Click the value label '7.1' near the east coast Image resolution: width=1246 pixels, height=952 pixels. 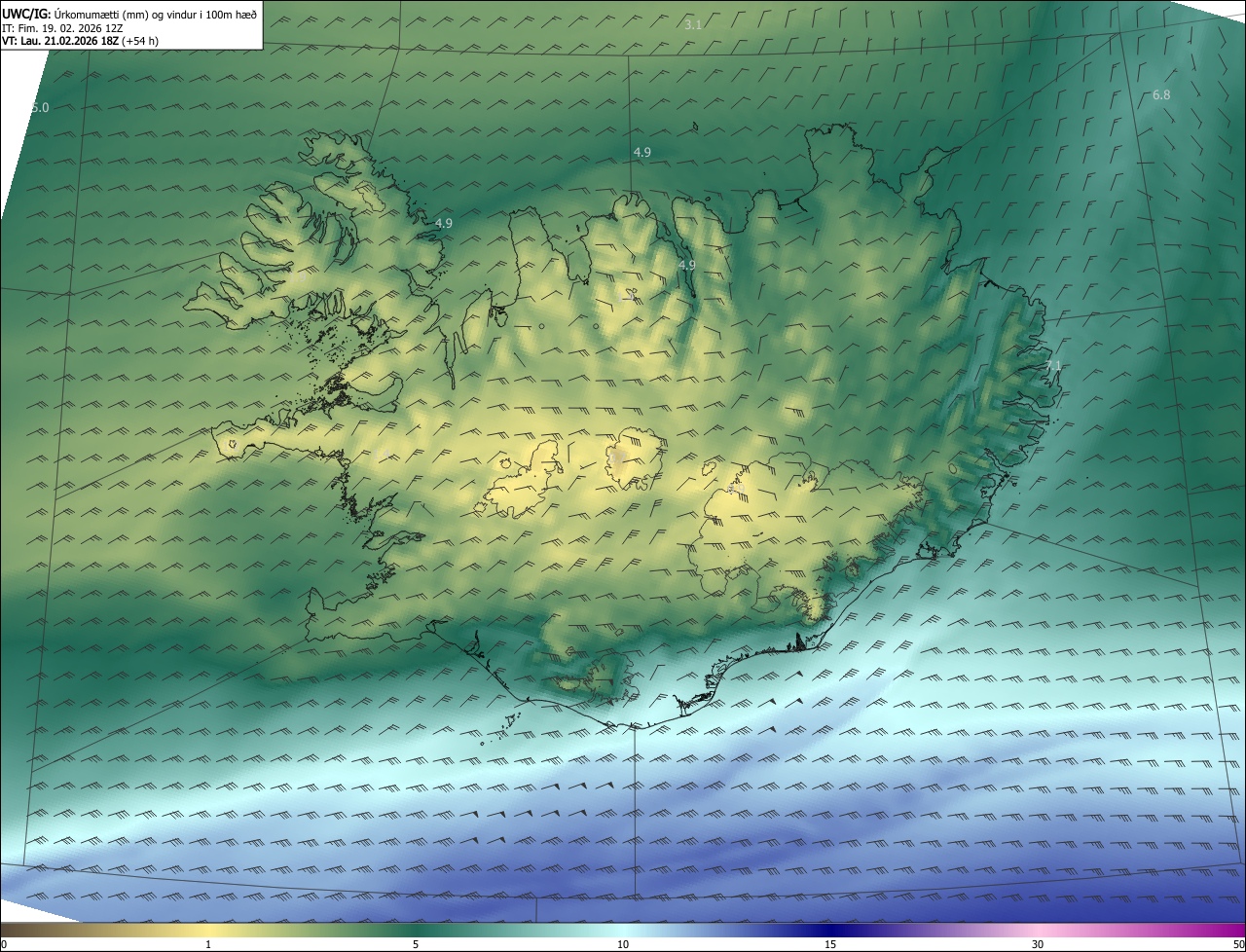[x=1053, y=365]
